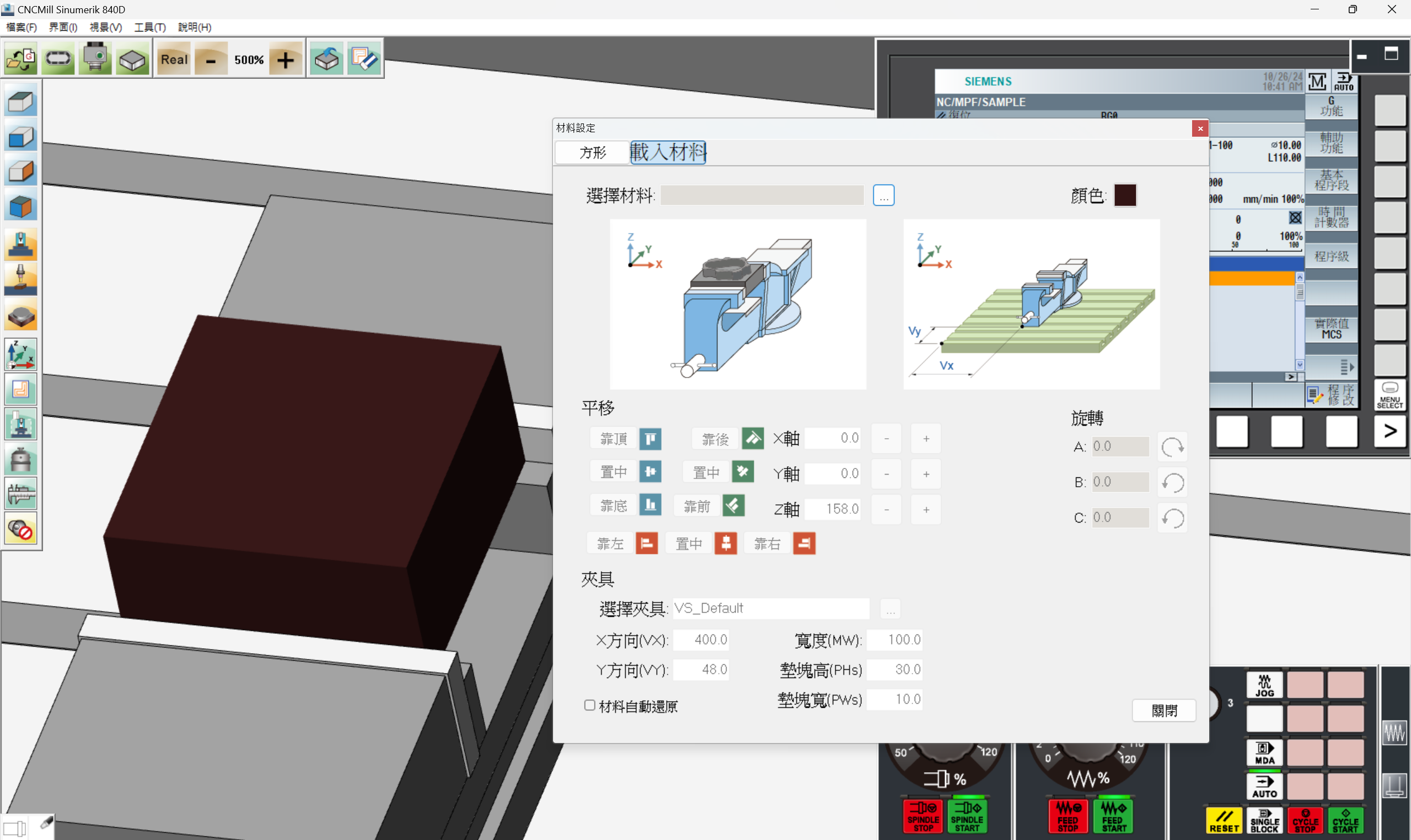This screenshot has width=1411, height=840.
Task: Decrease Y軸 offset with minus button
Action: [886, 474]
